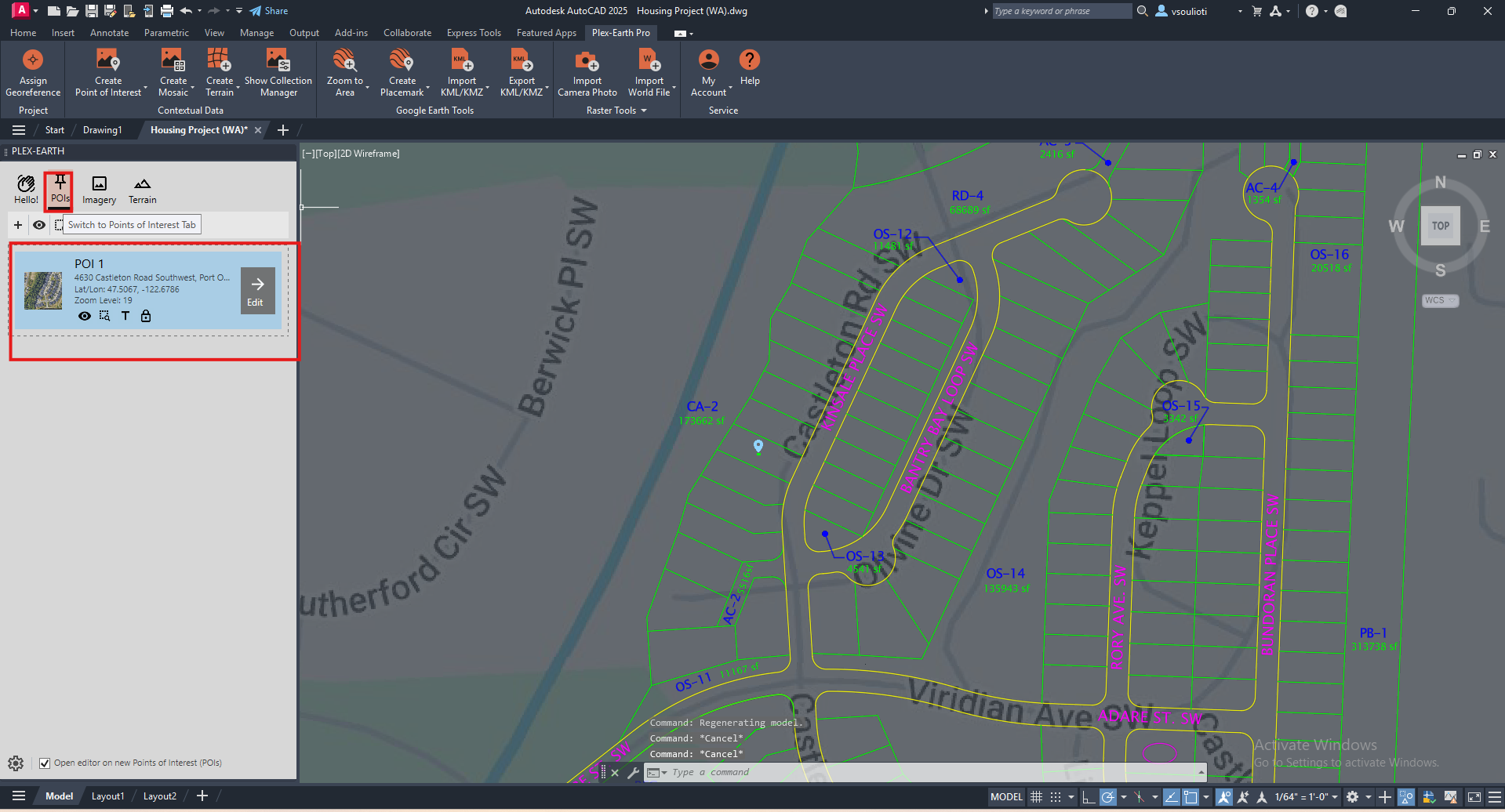Viewport: 1505px width, 812px height.
Task: Click Import World File tool
Action: point(649,73)
